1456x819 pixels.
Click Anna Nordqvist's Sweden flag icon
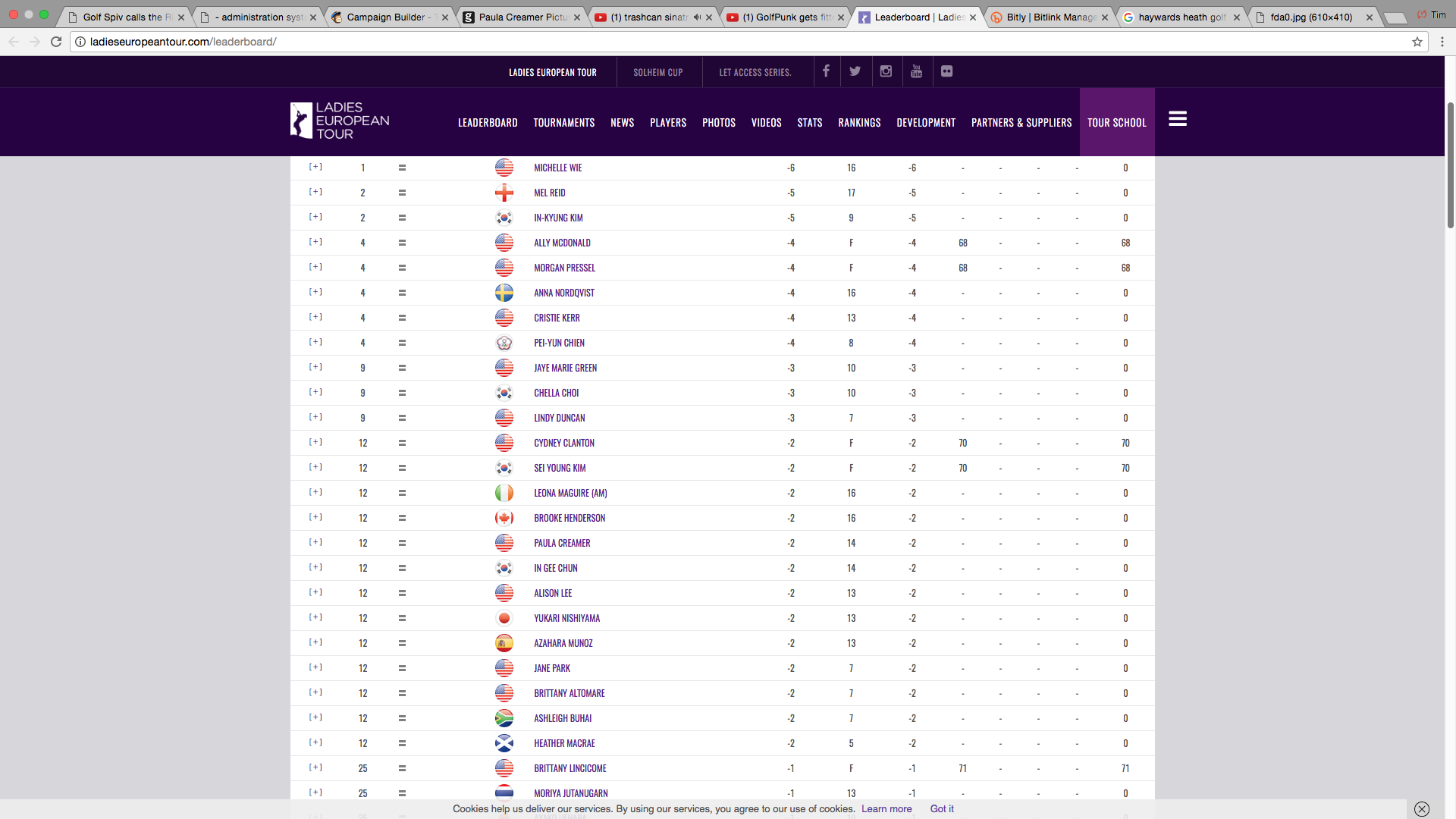504,293
